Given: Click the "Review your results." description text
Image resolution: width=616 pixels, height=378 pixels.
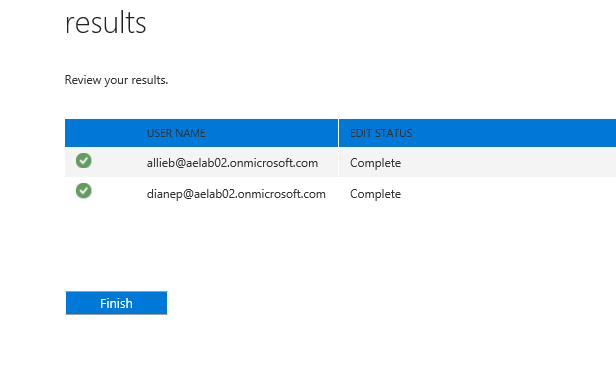Looking at the screenshot, I should click(116, 80).
